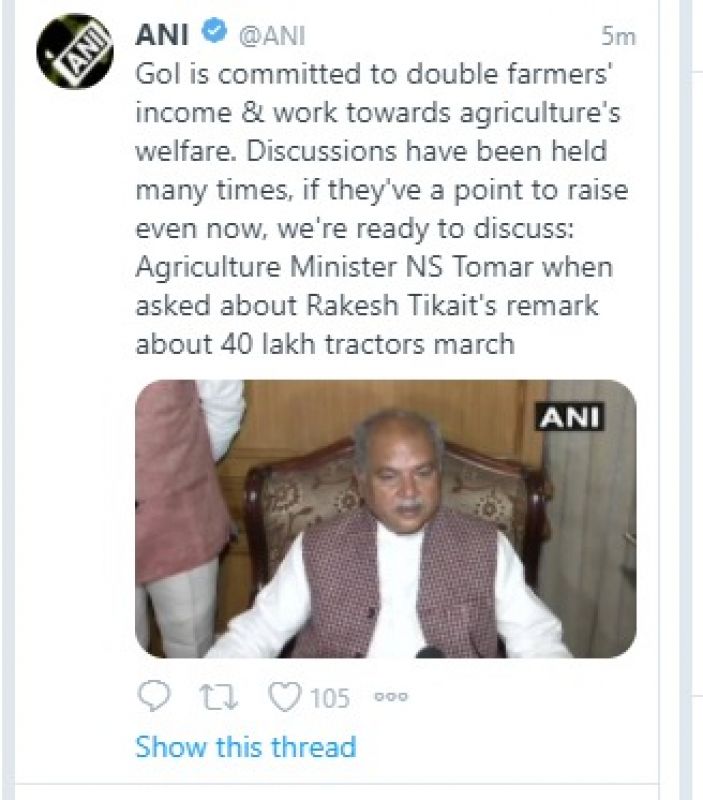Screen dimensions: 703x800
Task: Open the ANI profile avatar
Action: tap(75, 51)
